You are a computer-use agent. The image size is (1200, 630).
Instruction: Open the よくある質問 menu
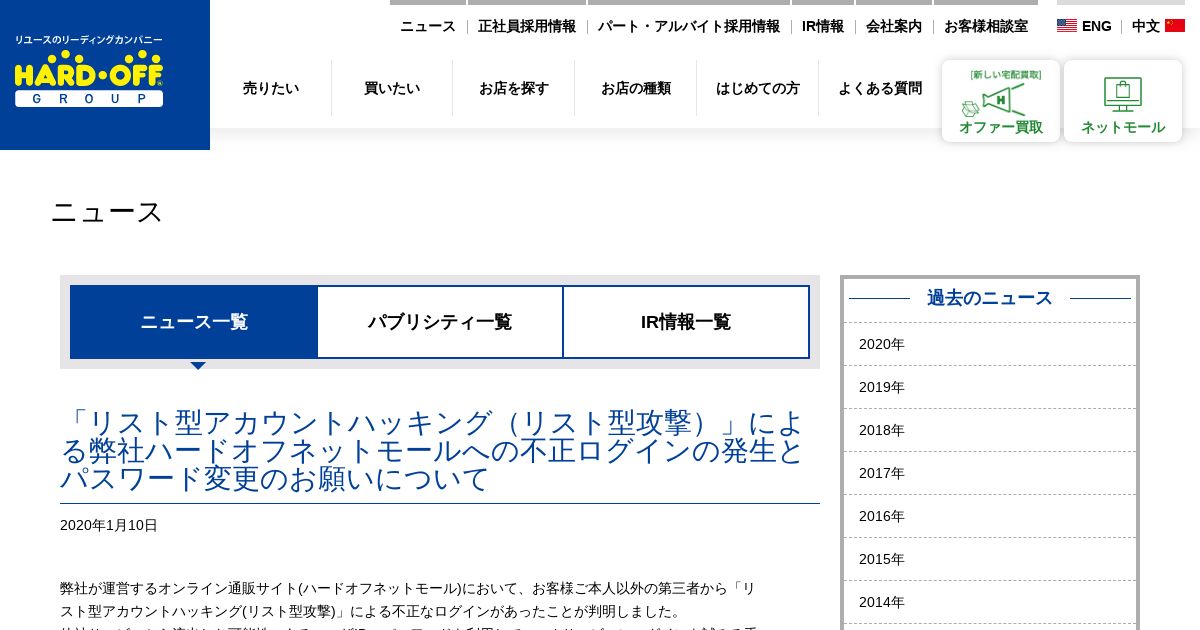pyautogui.click(x=880, y=88)
